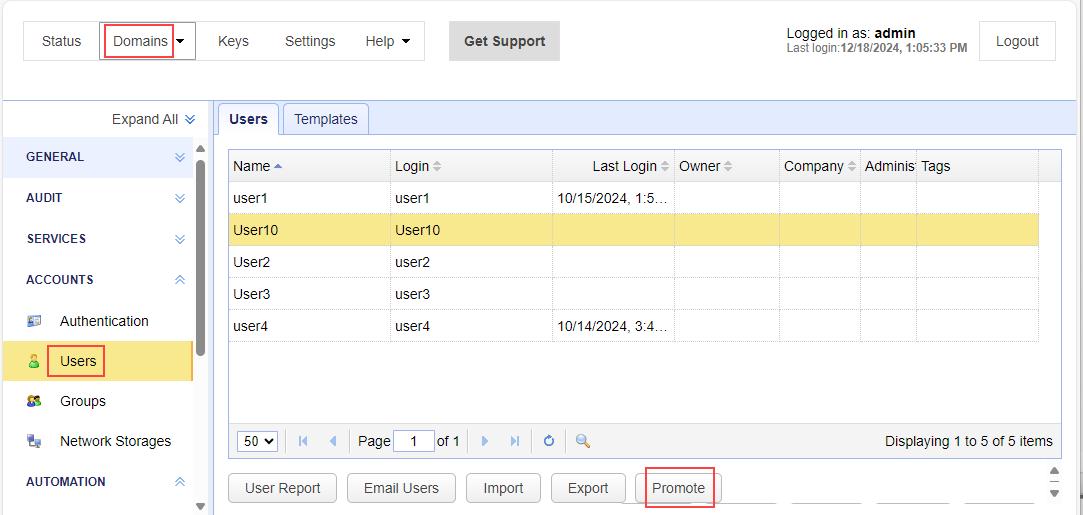Open the page size dropdown showing 50

pos(257,441)
